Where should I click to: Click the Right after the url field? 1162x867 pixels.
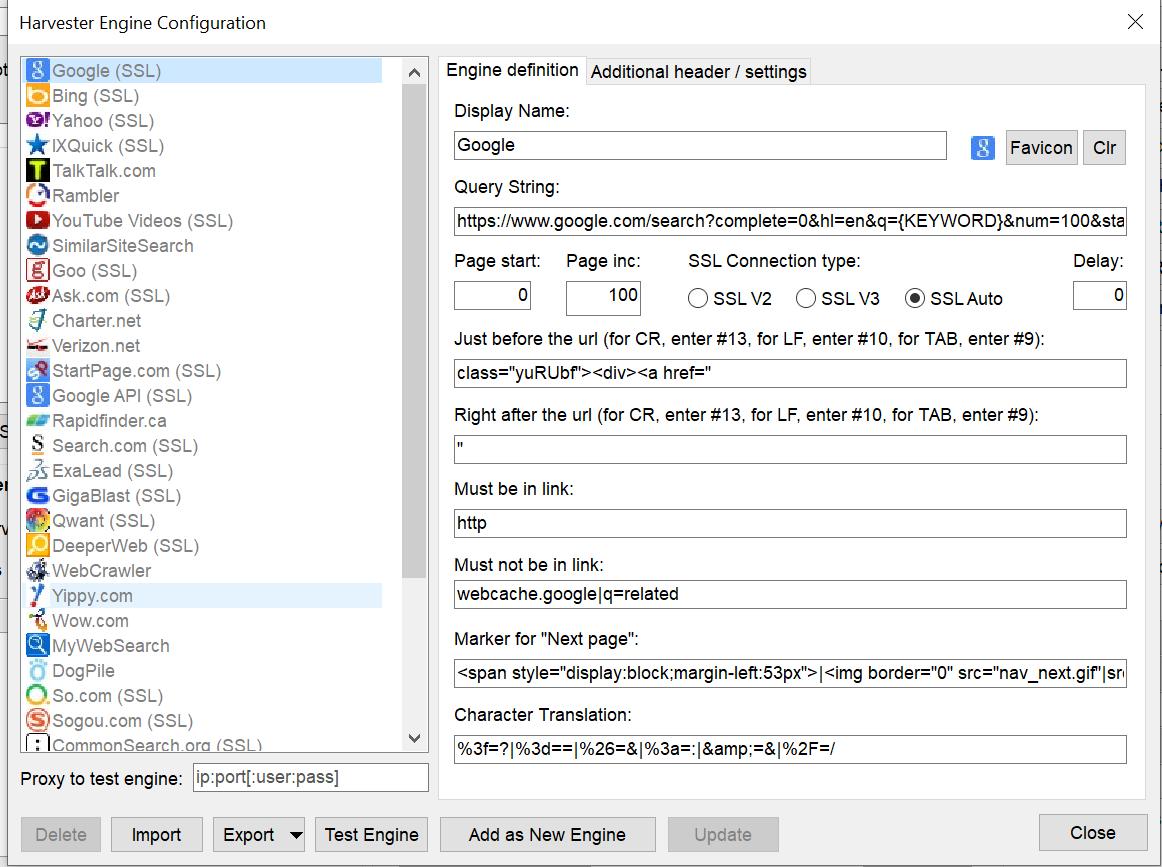pos(790,449)
